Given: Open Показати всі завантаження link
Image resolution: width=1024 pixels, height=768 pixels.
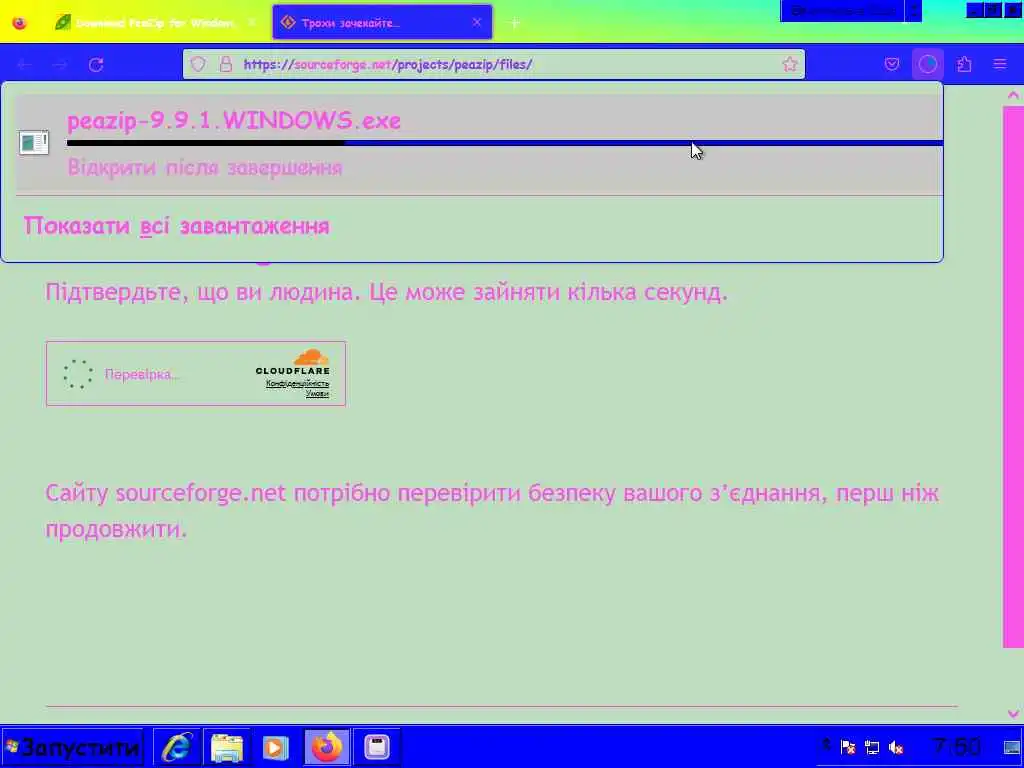Looking at the screenshot, I should coord(176,226).
